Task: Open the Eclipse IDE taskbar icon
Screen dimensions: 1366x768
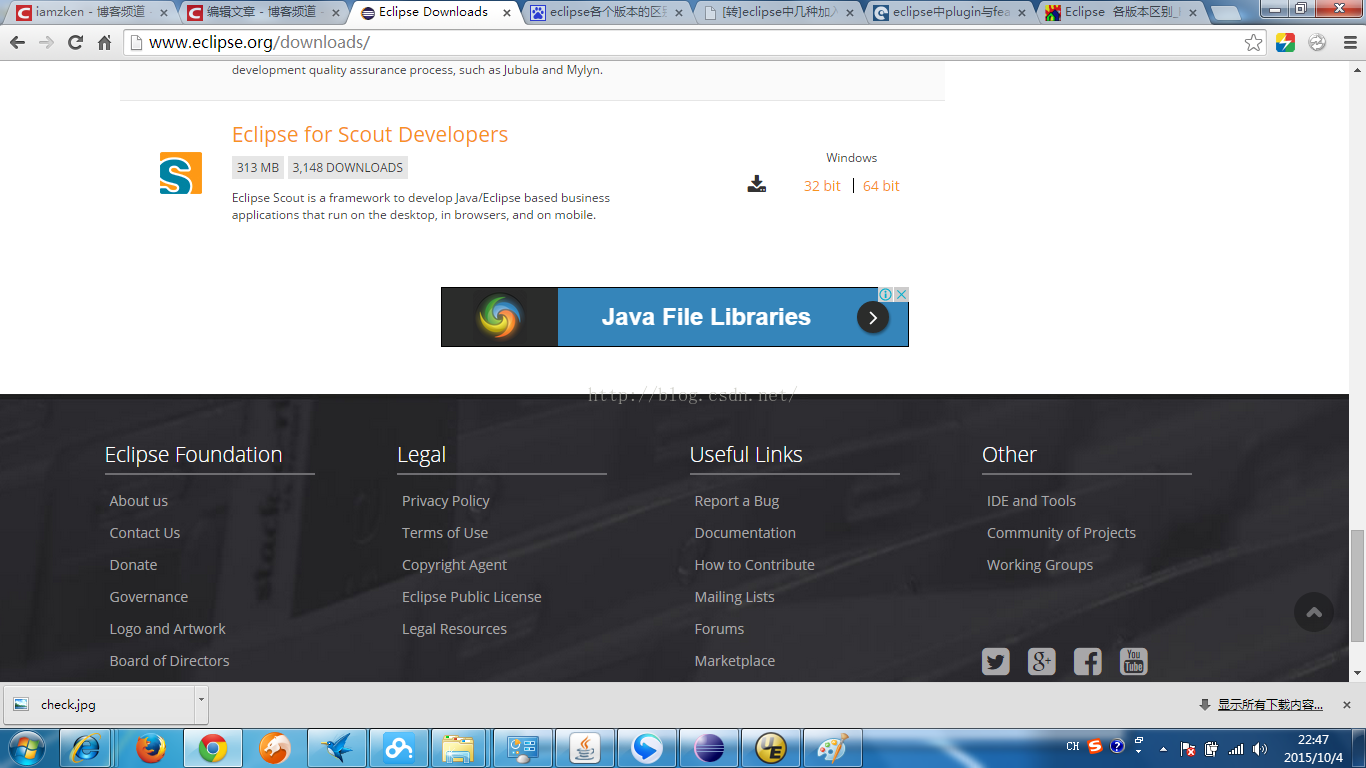Action: tap(709, 748)
